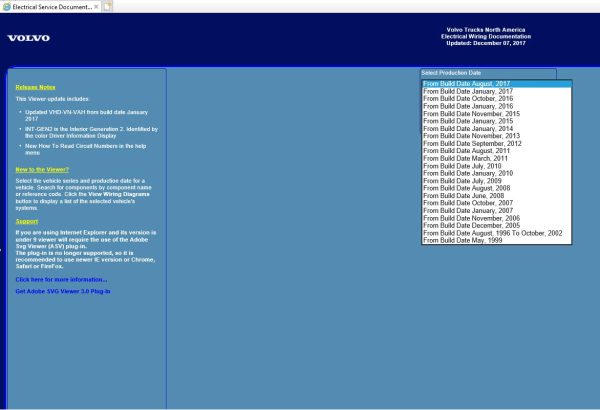Choose From Build Date December, 2005
This screenshot has height=410, width=600.
click(x=497, y=225)
